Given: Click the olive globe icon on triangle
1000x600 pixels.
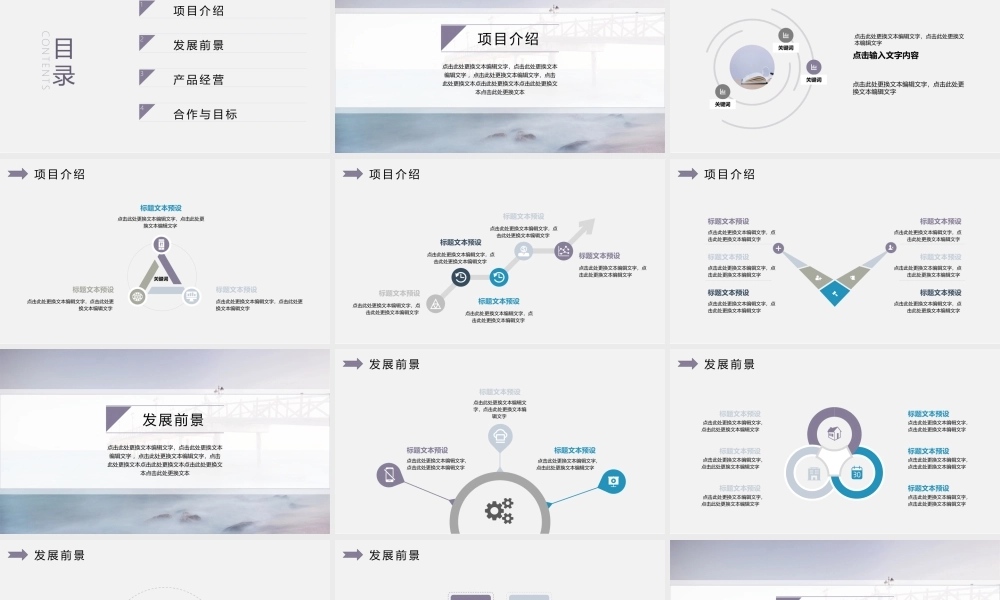Looking at the screenshot, I should point(138,296).
